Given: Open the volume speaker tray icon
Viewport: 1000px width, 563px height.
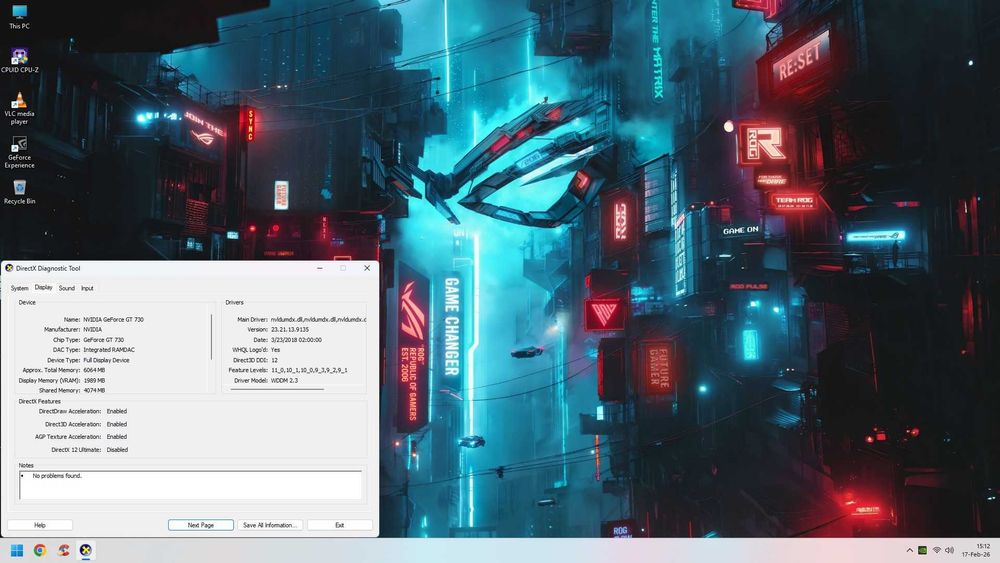Looking at the screenshot, I should (x=950, y=550).
